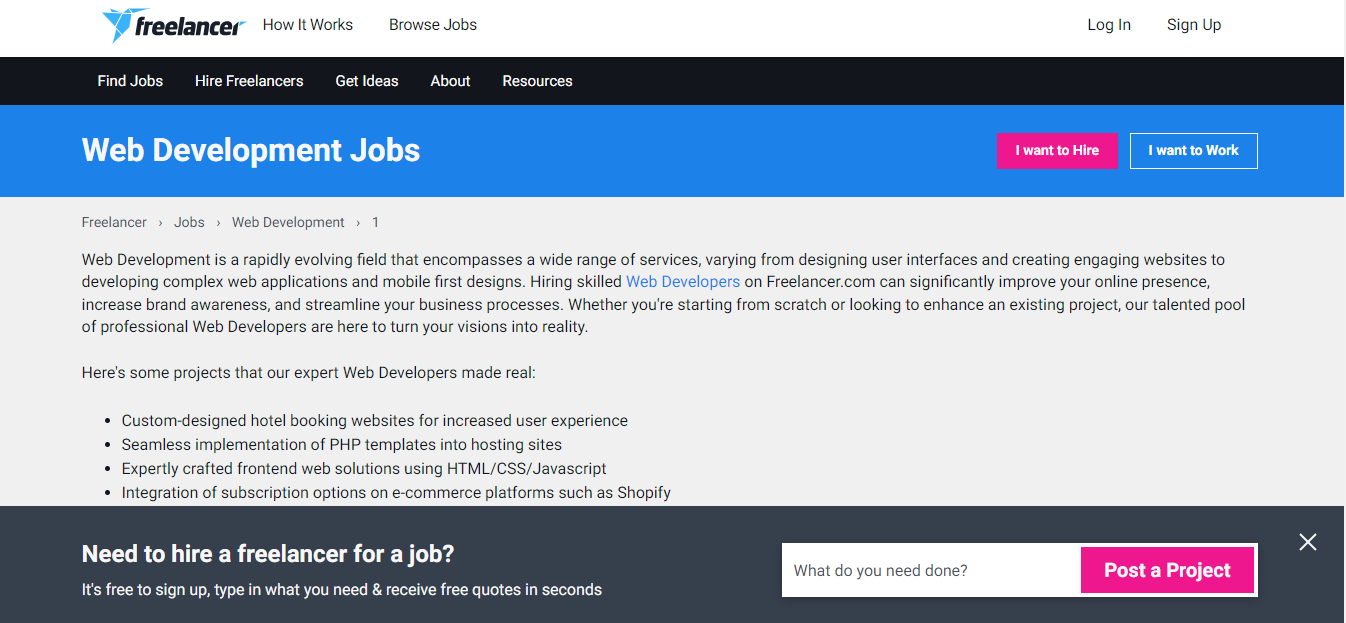The width and height of the screenshot is (1346, 623).
Task: Go to Jobs breadcrumb link
Action: (x=189, y=223)
